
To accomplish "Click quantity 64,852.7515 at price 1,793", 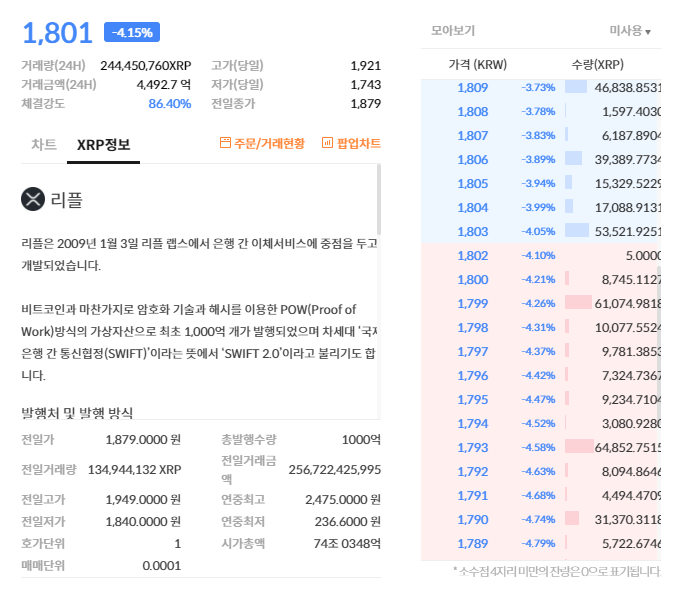I will [627, 447].
